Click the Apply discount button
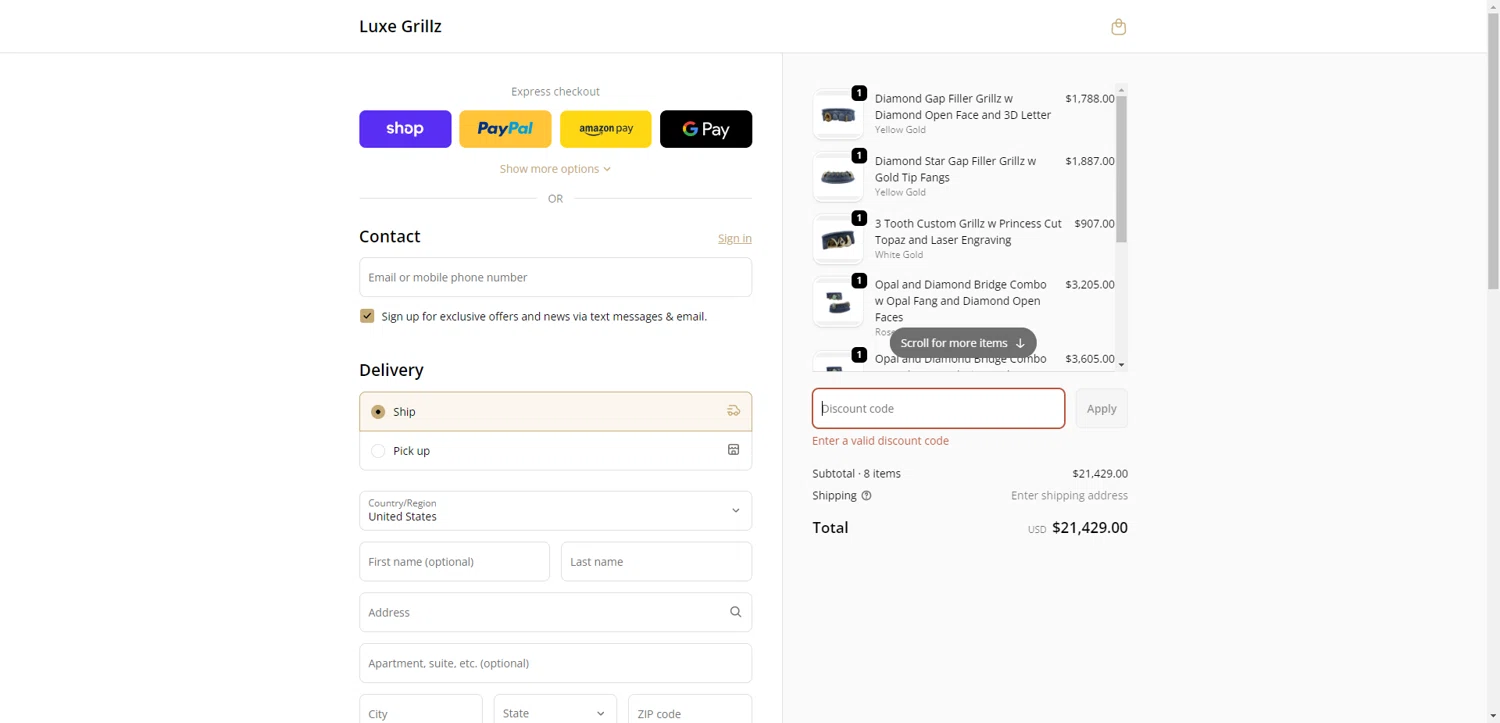Screen dimensions: 1500x723 tap(1101, 408)
